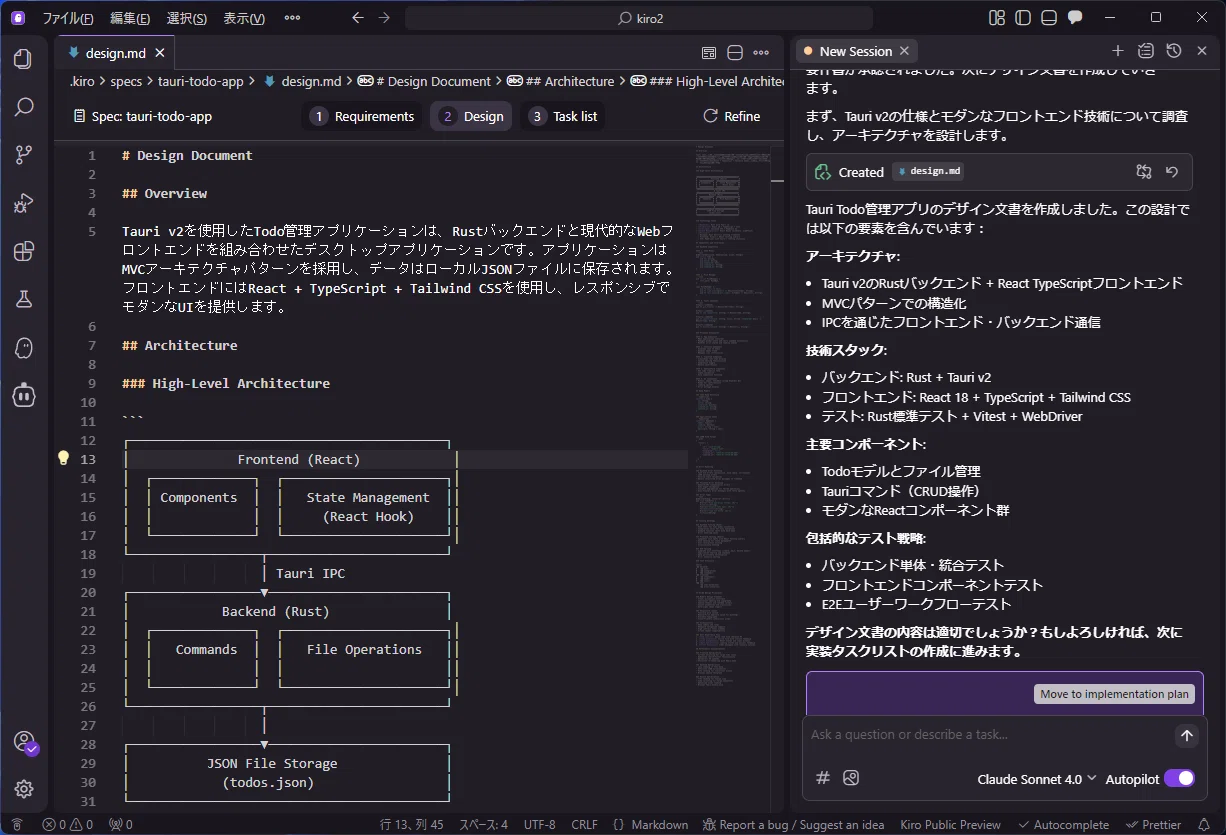Select the design.md editor tab
This screenshot has height=835, width=1226.
tap(115, 53)
